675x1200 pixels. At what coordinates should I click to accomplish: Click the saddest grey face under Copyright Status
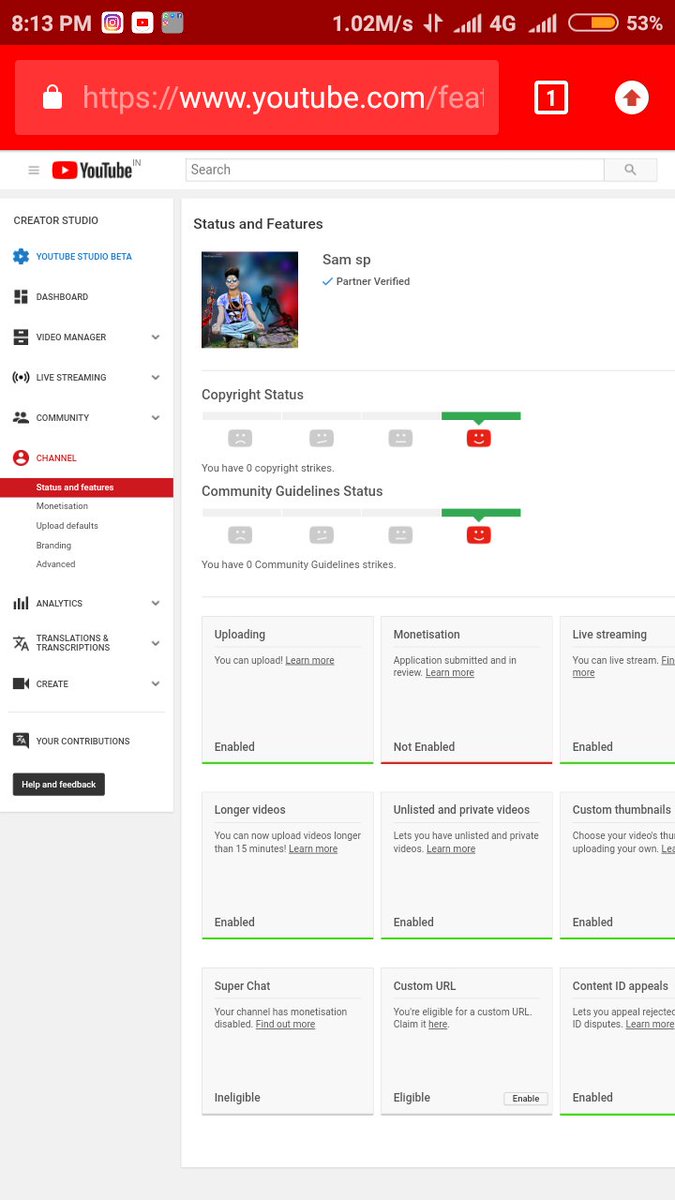click(x=240, y=438)
